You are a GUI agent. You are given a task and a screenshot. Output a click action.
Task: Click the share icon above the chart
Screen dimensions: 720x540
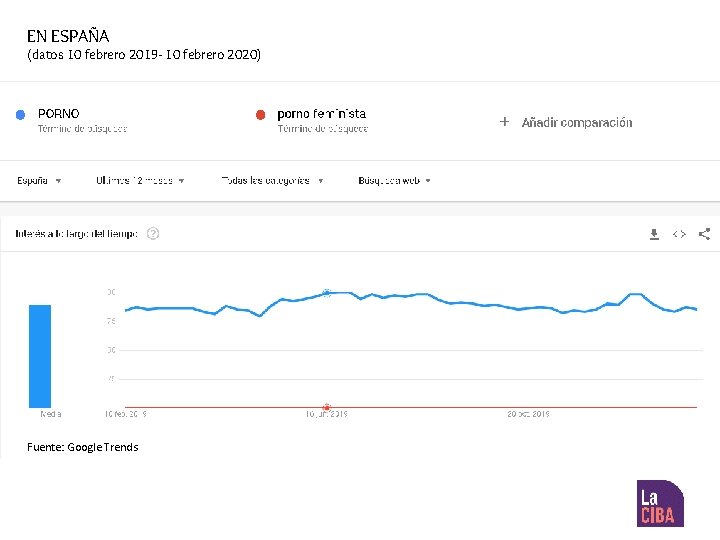tap(704, 234)
